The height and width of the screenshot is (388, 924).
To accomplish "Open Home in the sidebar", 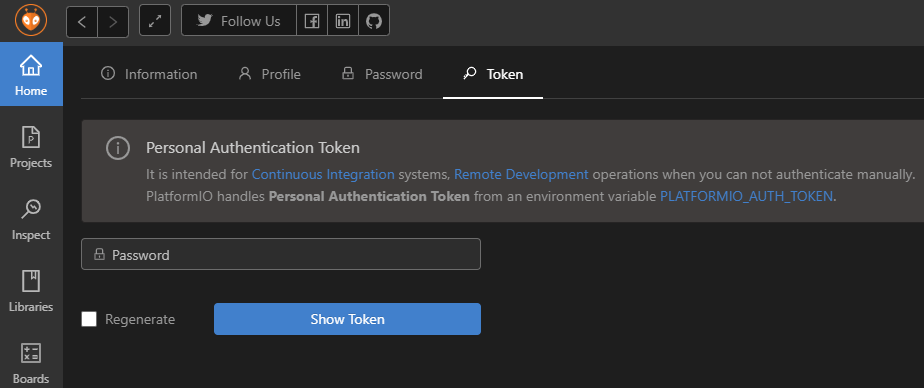I will [x=31, y=74].
